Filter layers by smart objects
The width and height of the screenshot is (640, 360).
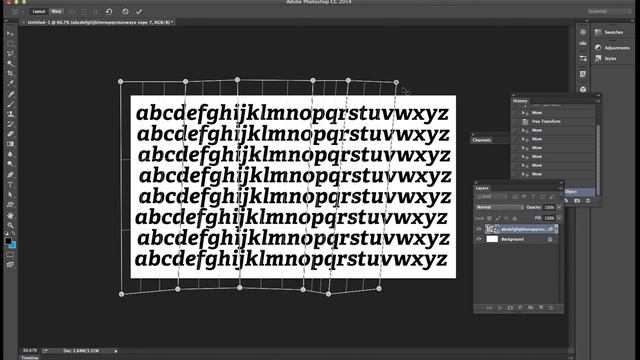(x=552, y=197)
